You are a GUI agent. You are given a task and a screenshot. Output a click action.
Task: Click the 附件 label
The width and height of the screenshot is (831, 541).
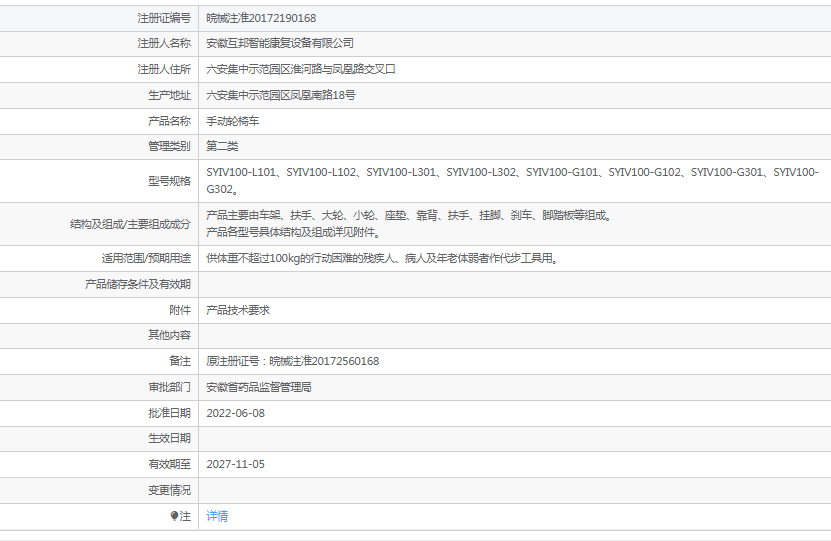(180, 311)
